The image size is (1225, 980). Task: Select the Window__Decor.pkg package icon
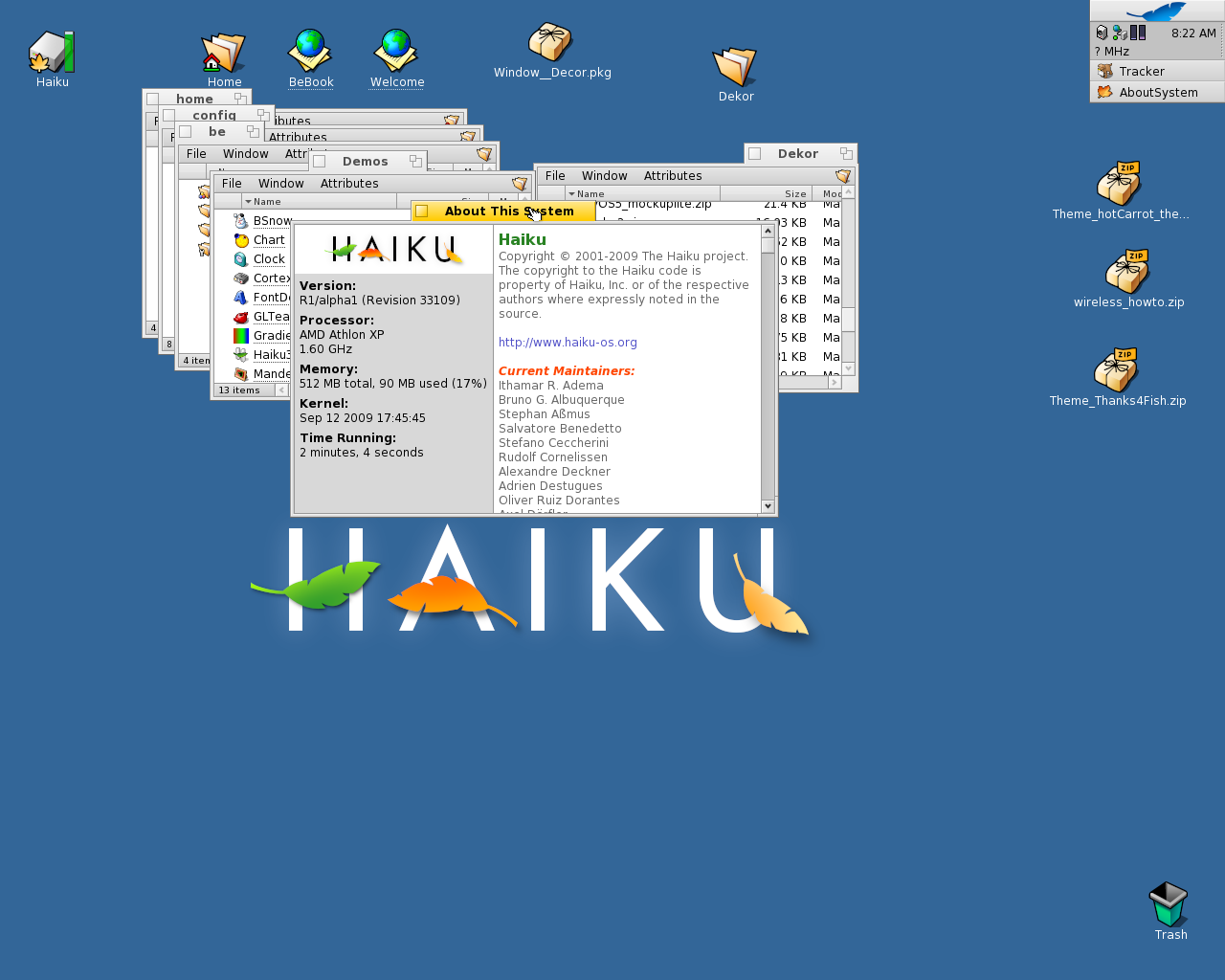pos(549,42)
